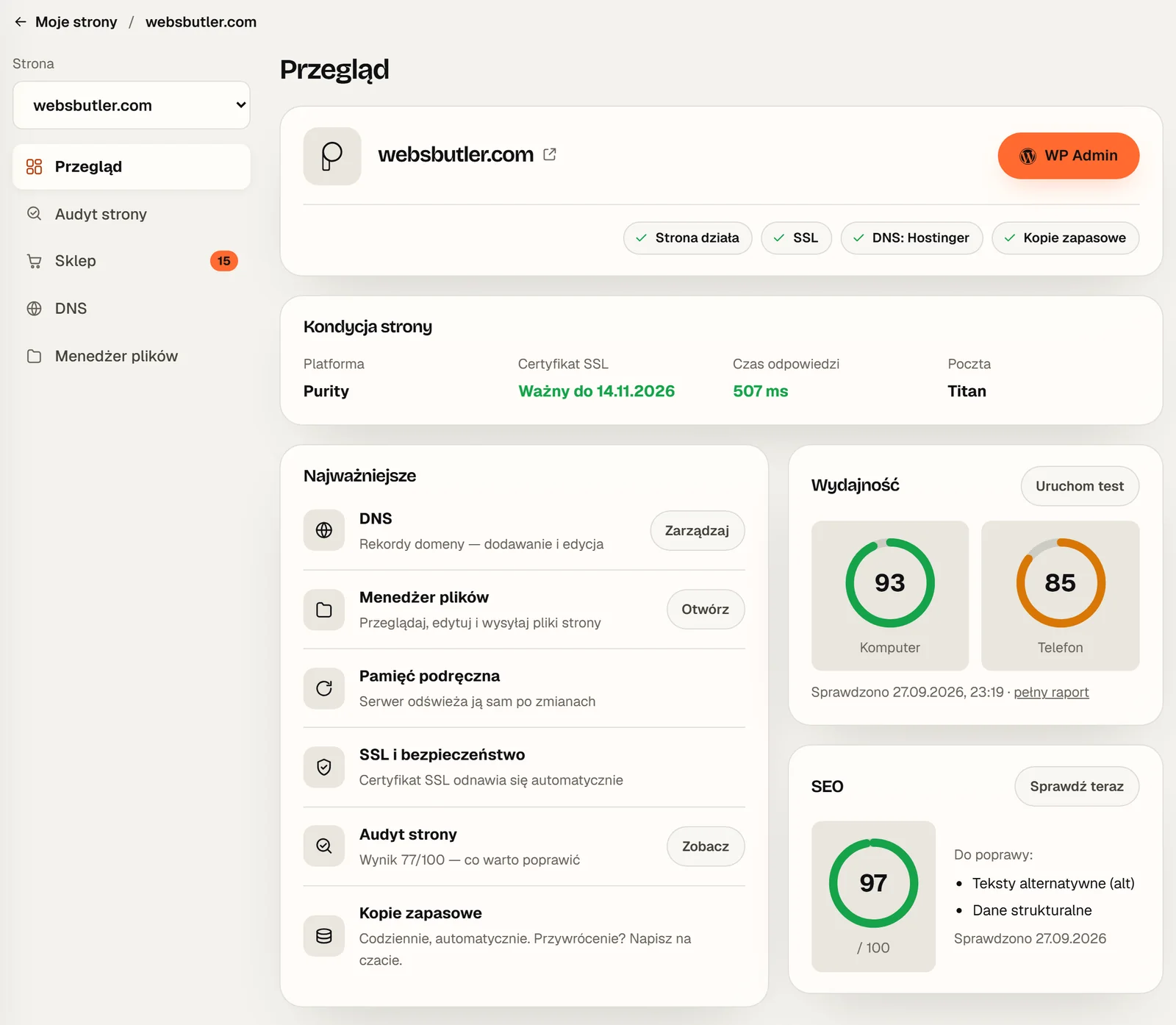Go to Przegląd in the sidebar
Image resolution: width=1176 pixels, height=1025 pixels.
click(132, 167)
